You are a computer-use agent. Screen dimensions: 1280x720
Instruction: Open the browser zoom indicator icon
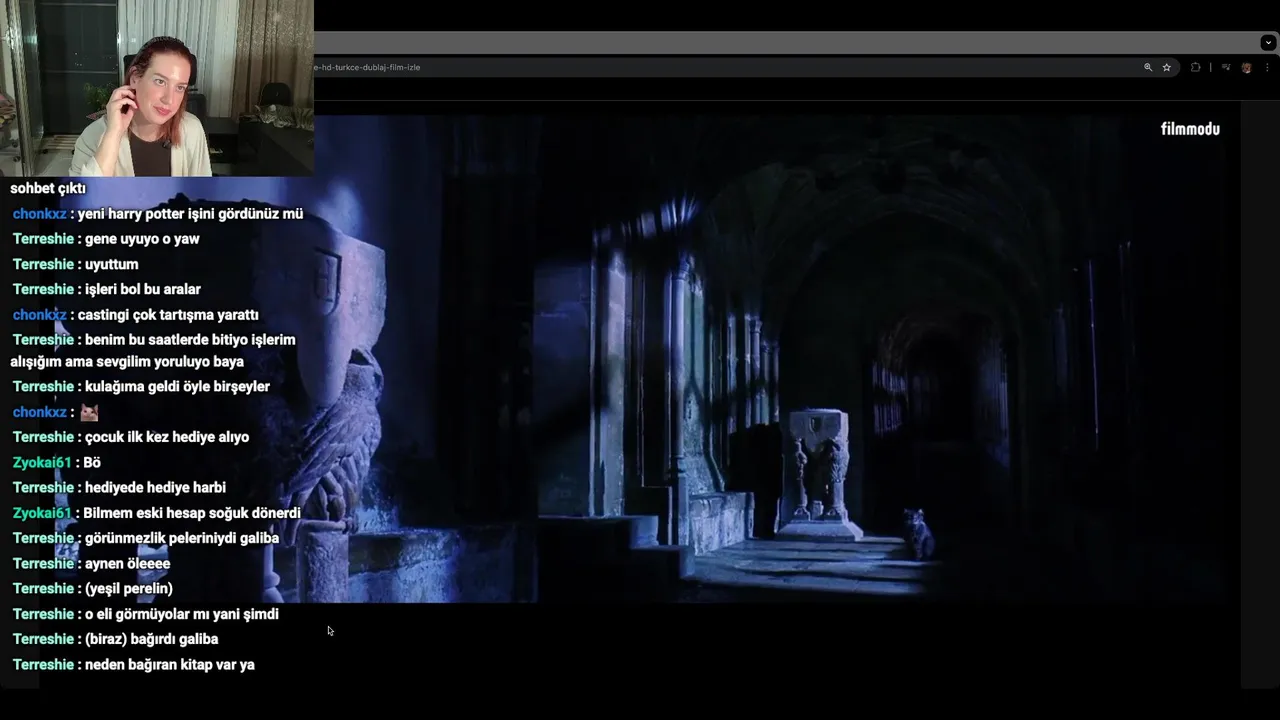(x=1148, y=67)
